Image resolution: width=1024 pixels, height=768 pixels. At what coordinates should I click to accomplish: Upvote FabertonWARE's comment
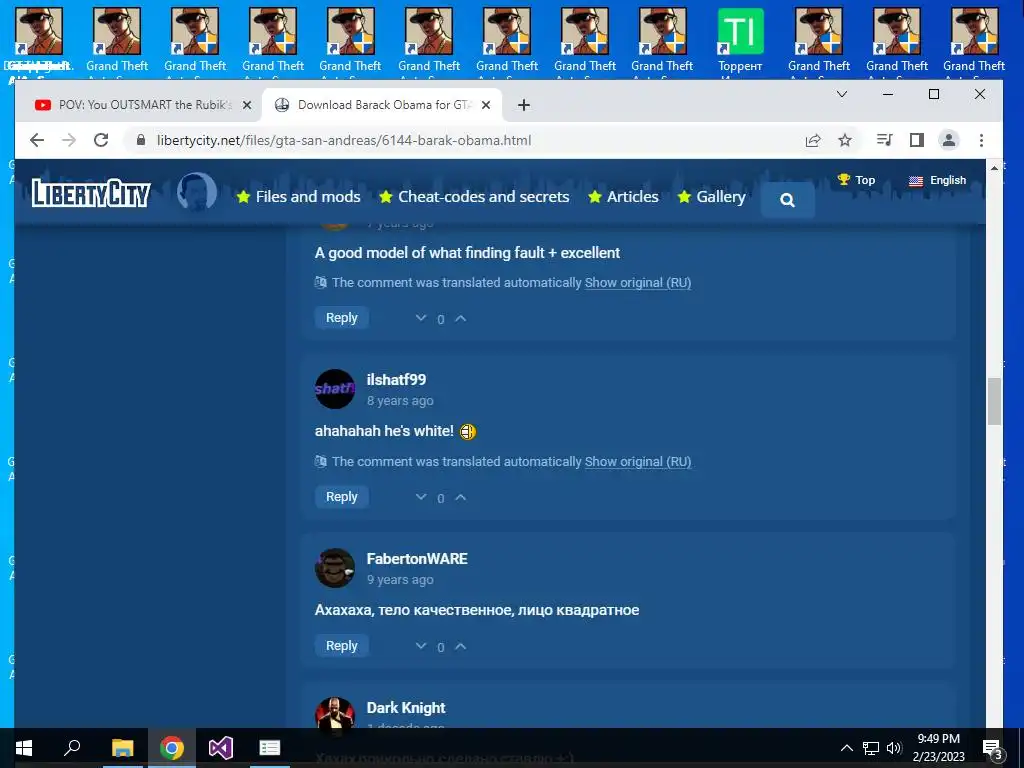[460, 646]
